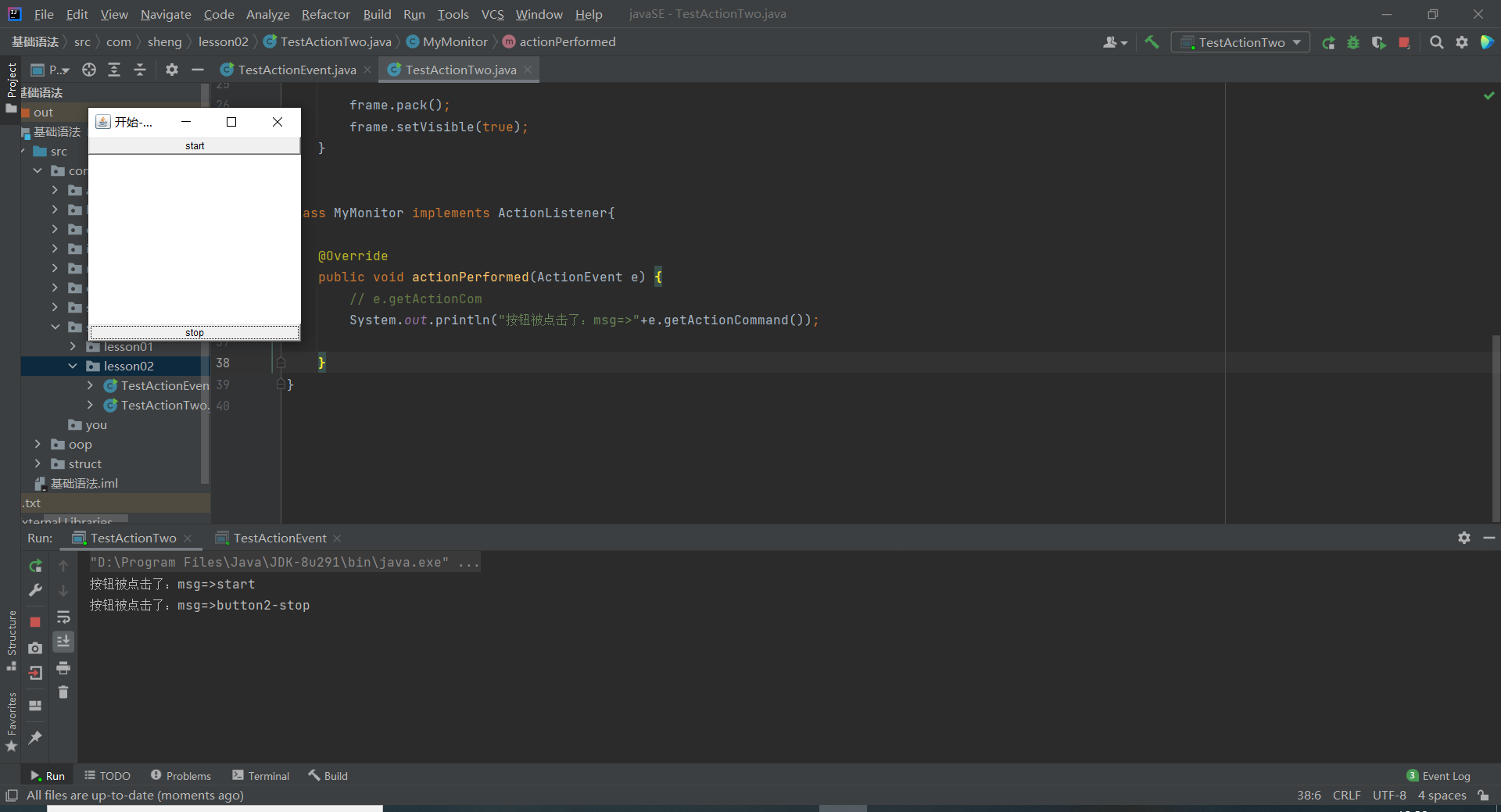Open the Build tool window

point(328,775)
